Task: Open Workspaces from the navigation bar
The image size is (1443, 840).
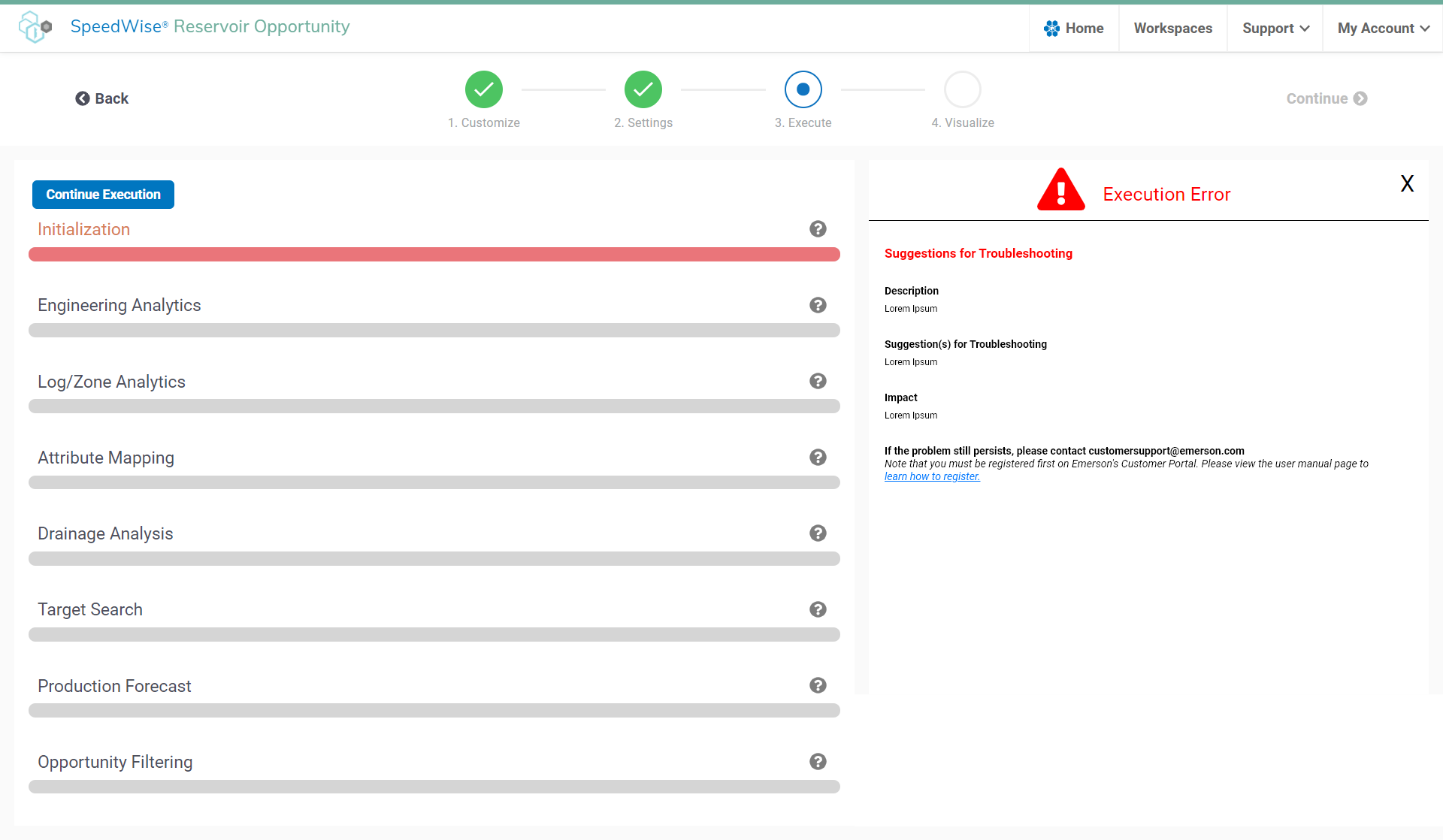Action: (x=1172, y=29)
